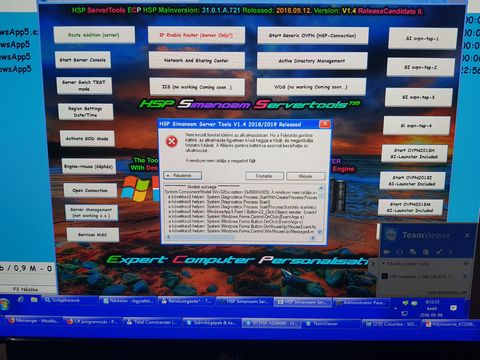This screenshot has height=360, width=480.
Task: Click the folder quick-launch icon on taskbar
Action: (x=34, y=300)
